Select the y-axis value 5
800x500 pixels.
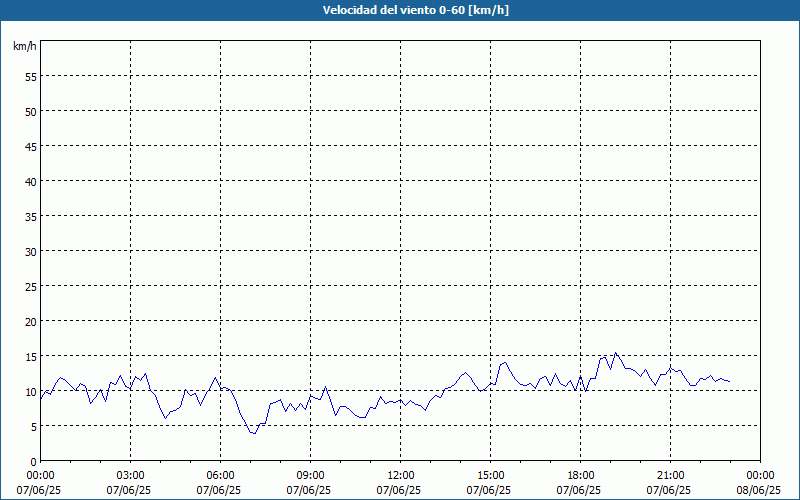click(x=34, y=427)
